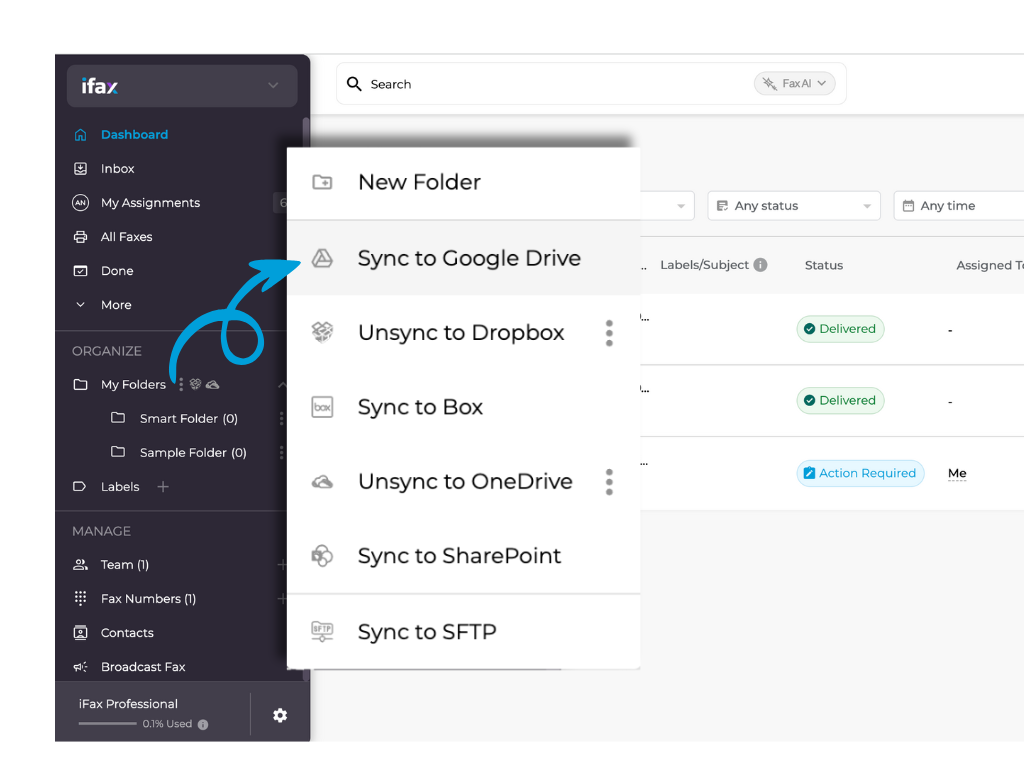Click the Broadcast Fax megaphone icon

[80, 667]
